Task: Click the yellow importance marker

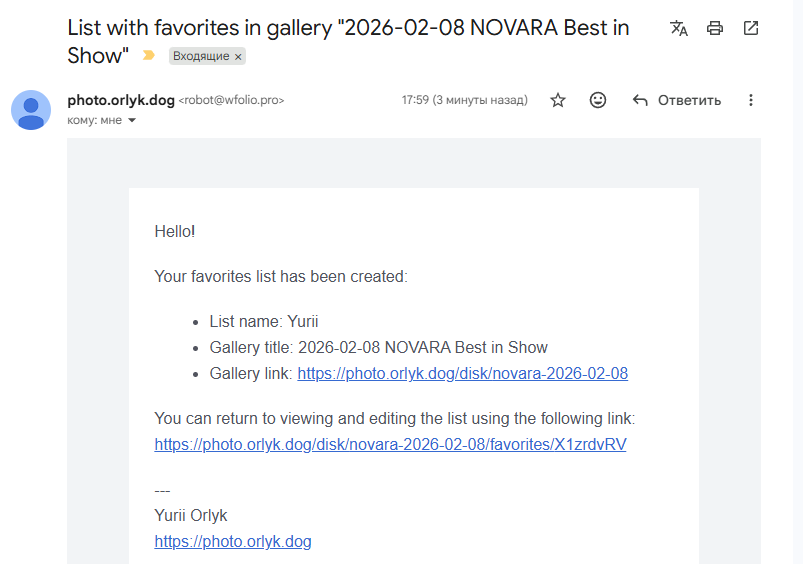Action: point(149,56)
